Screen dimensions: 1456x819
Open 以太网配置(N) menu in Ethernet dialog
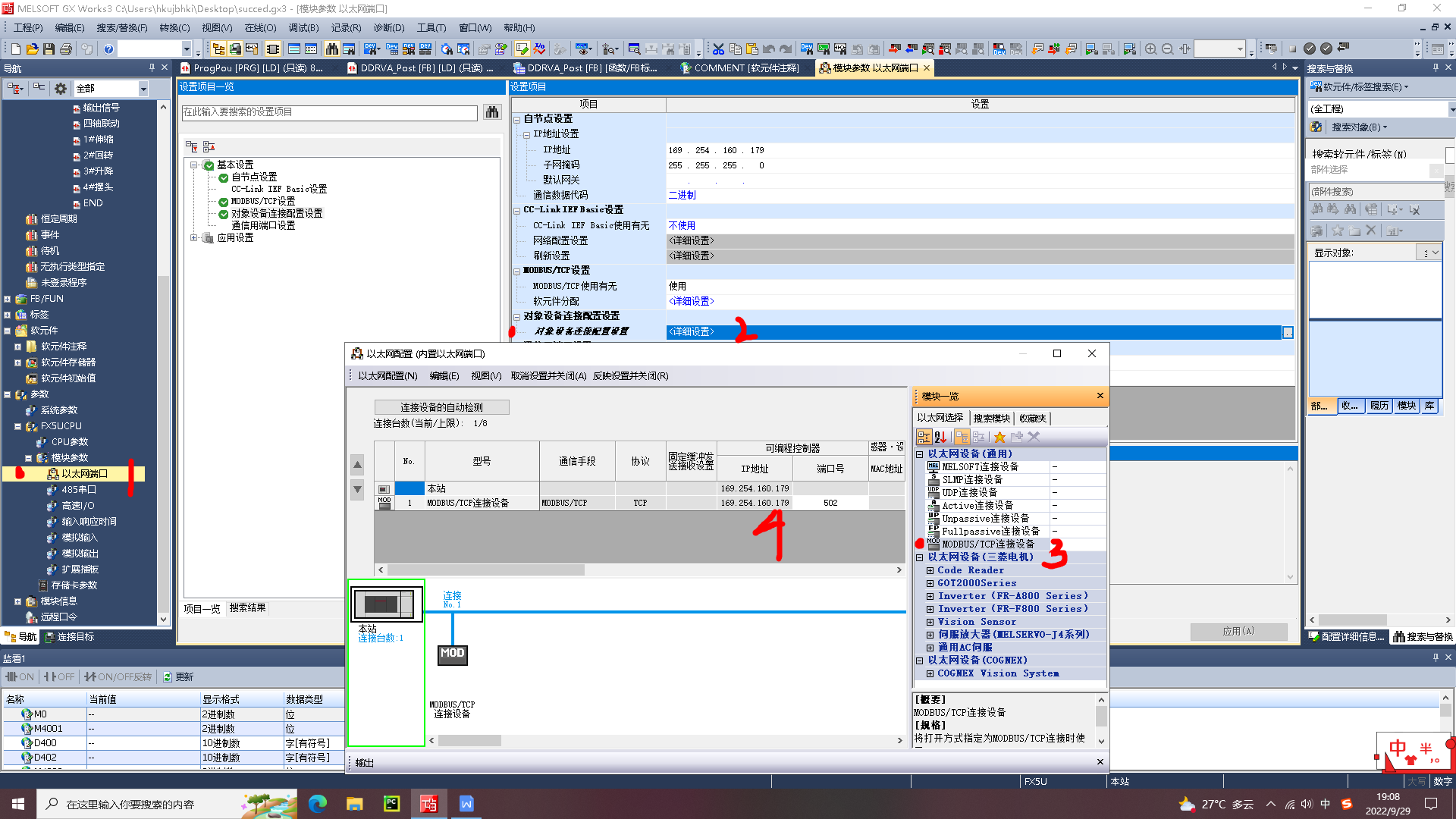coord(388,376)
